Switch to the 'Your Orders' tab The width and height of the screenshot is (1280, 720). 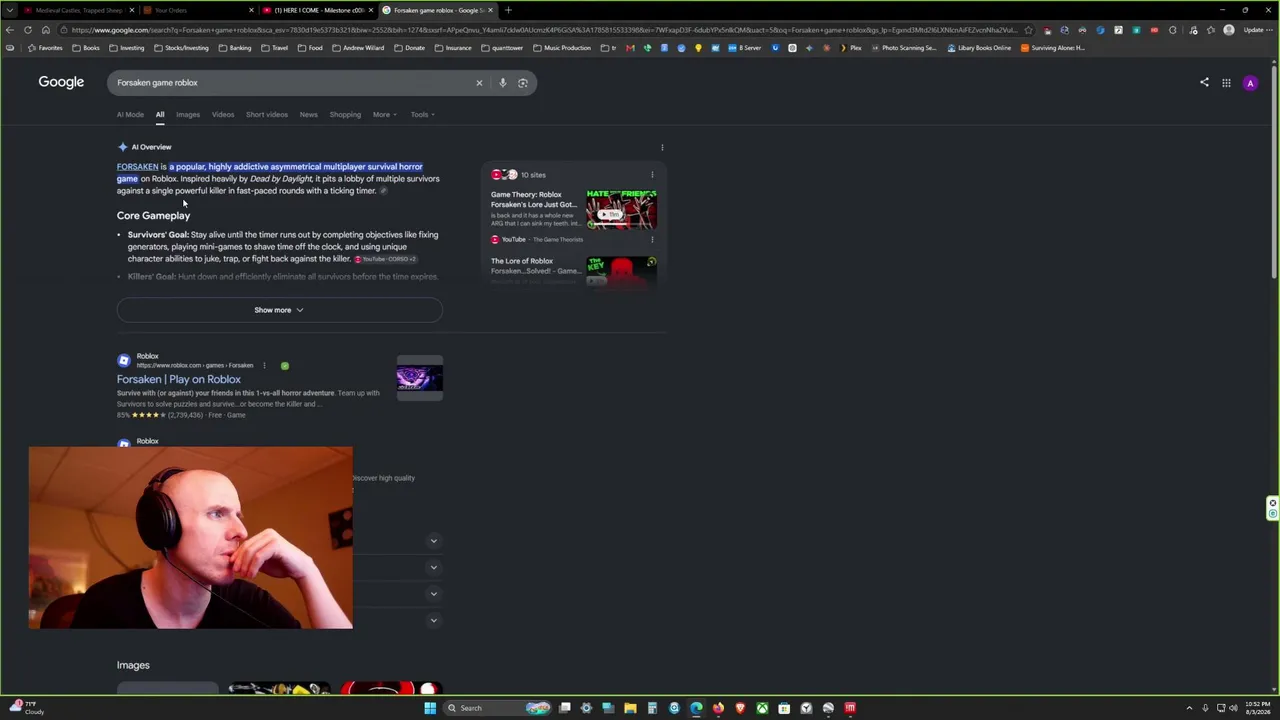pos(197,10)
